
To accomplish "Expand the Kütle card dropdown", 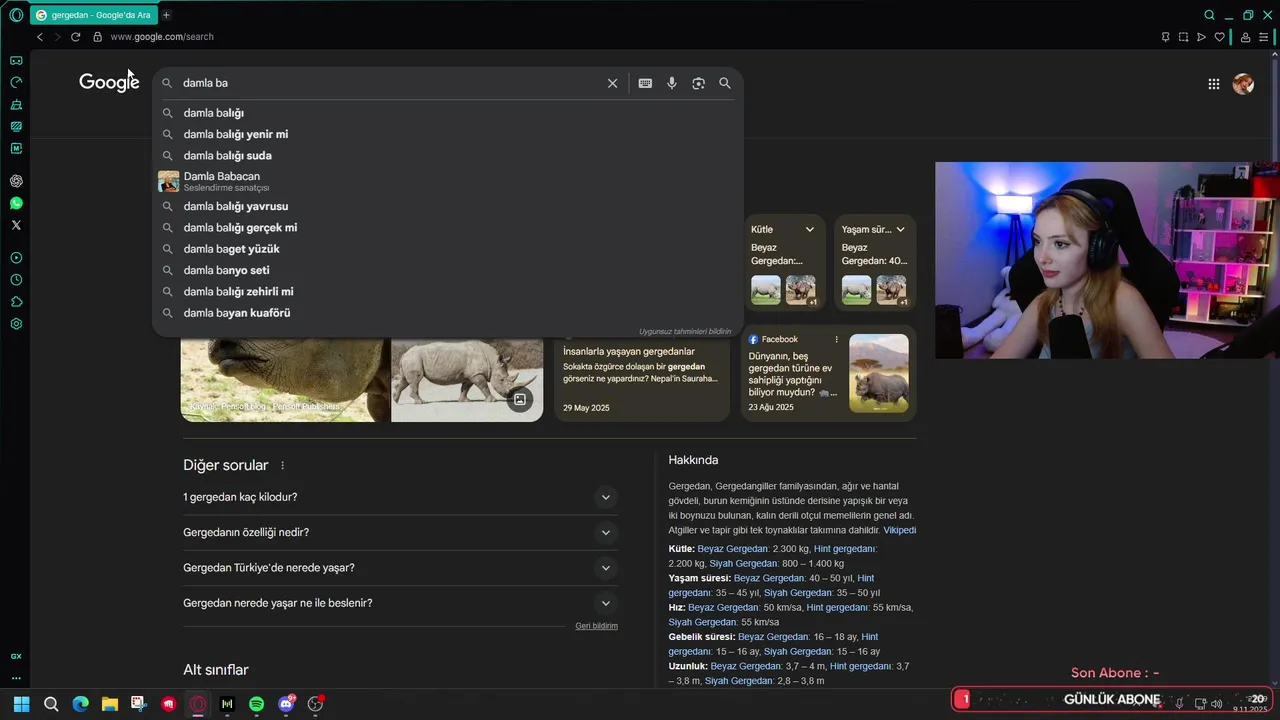I will pyautogui.click(x=810, y=230).
